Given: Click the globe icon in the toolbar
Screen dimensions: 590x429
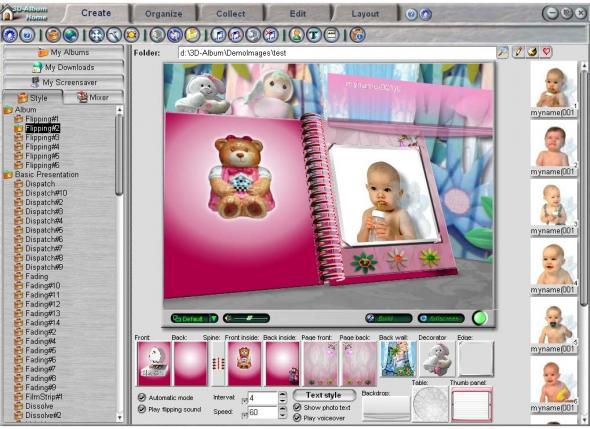Looking at the screenshot, I should [71, 35].
